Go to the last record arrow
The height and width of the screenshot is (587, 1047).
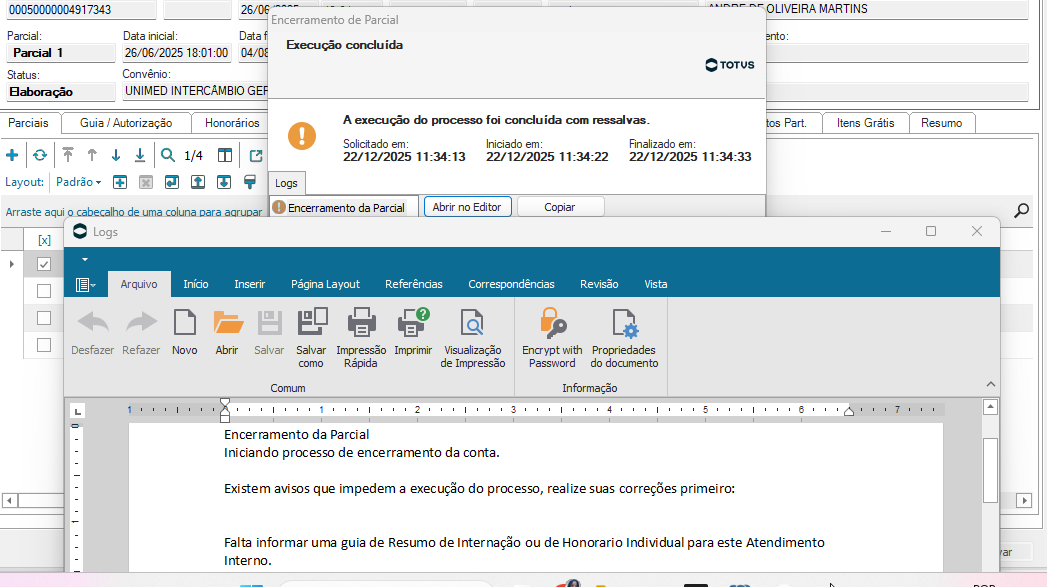click(140, 156)
